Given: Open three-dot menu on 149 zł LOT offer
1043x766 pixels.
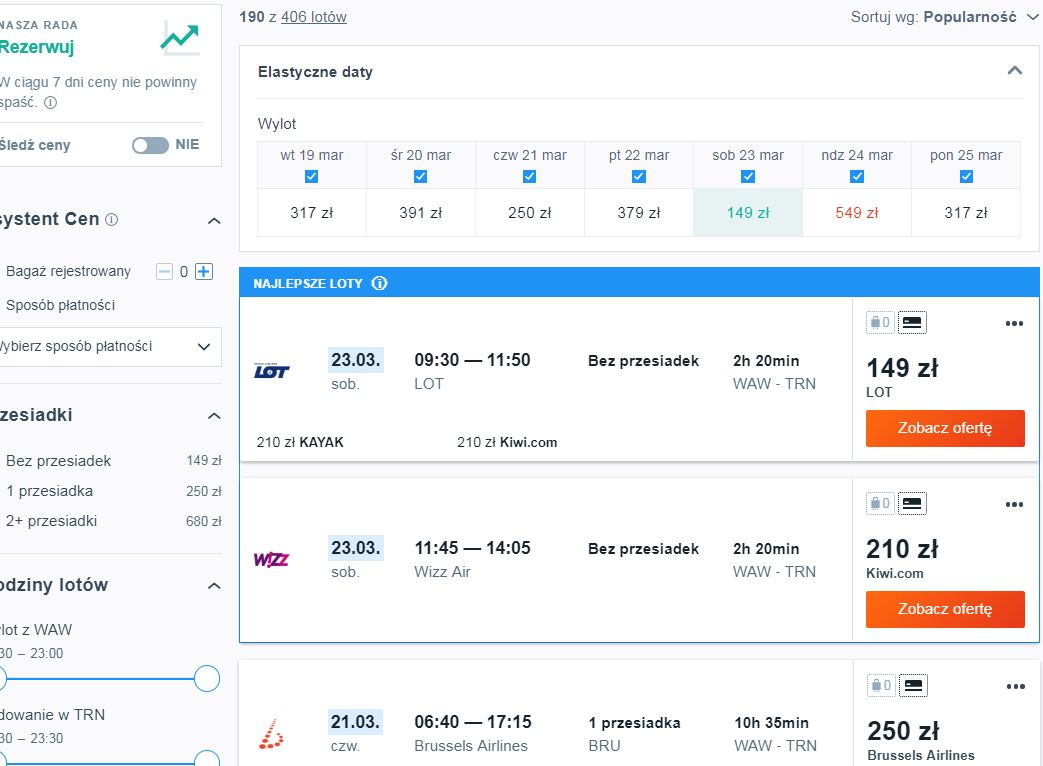Looking at the screenshot, I should [x=1014, y=323].
